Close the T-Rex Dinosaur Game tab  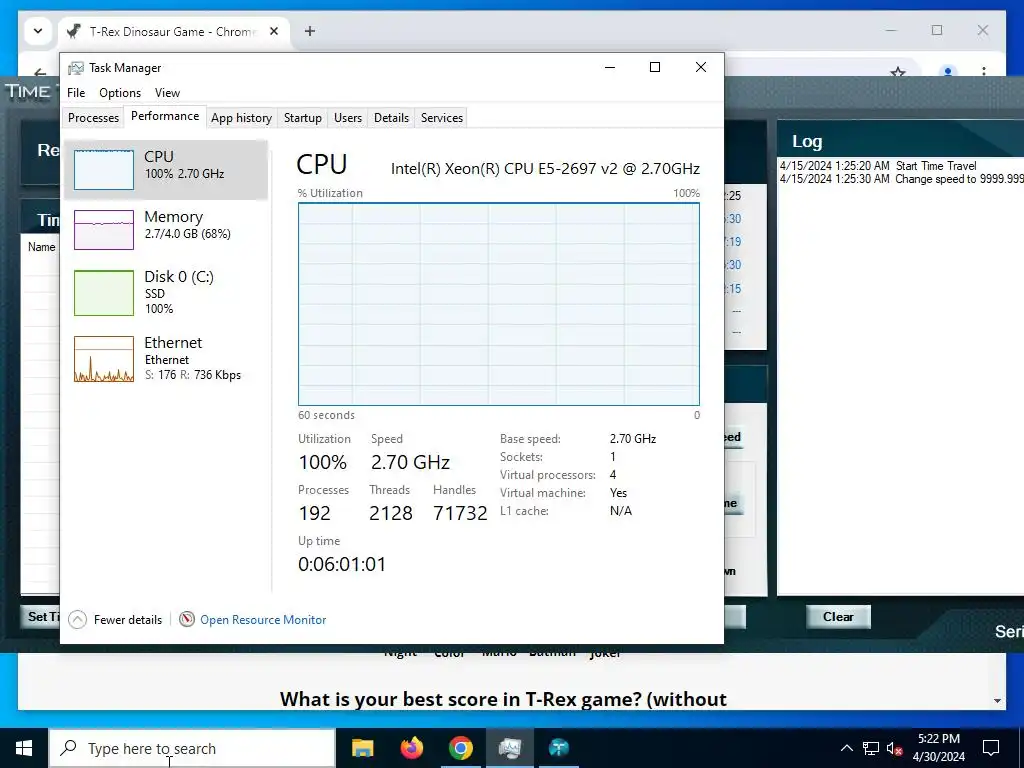pos(274,31)
